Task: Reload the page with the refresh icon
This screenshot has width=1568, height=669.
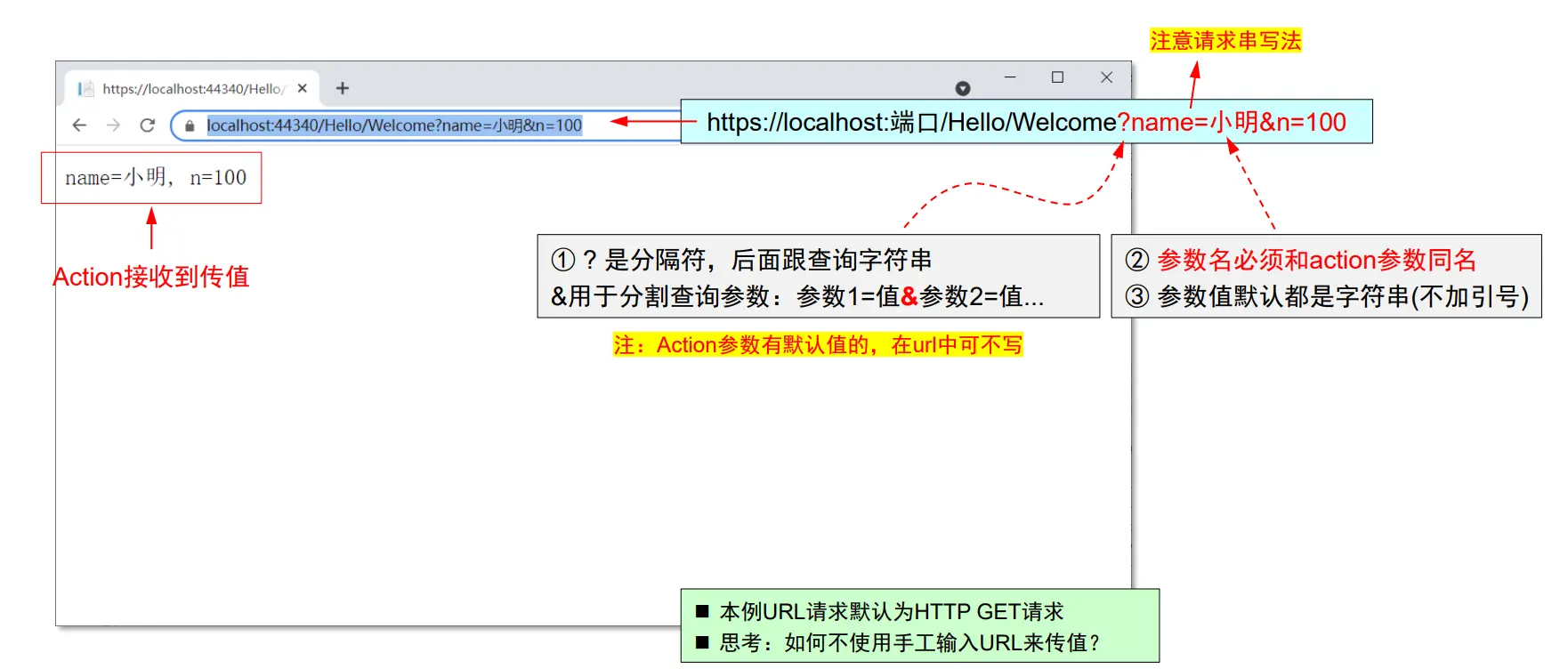Action: point(148,125)
